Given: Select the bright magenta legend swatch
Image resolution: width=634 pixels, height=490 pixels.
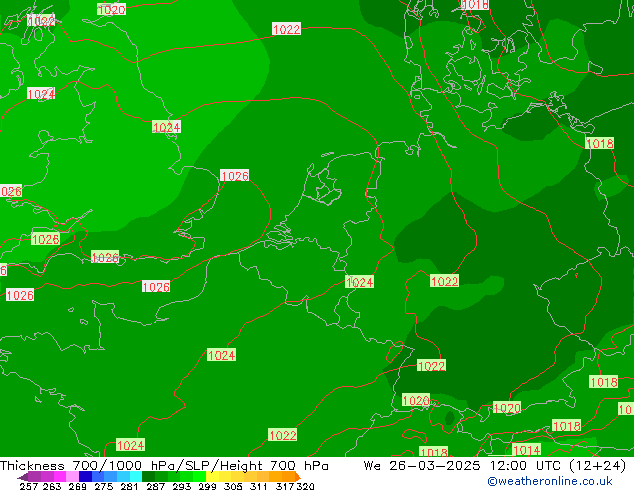Looking at the screenshot, I should click(60, 477).
